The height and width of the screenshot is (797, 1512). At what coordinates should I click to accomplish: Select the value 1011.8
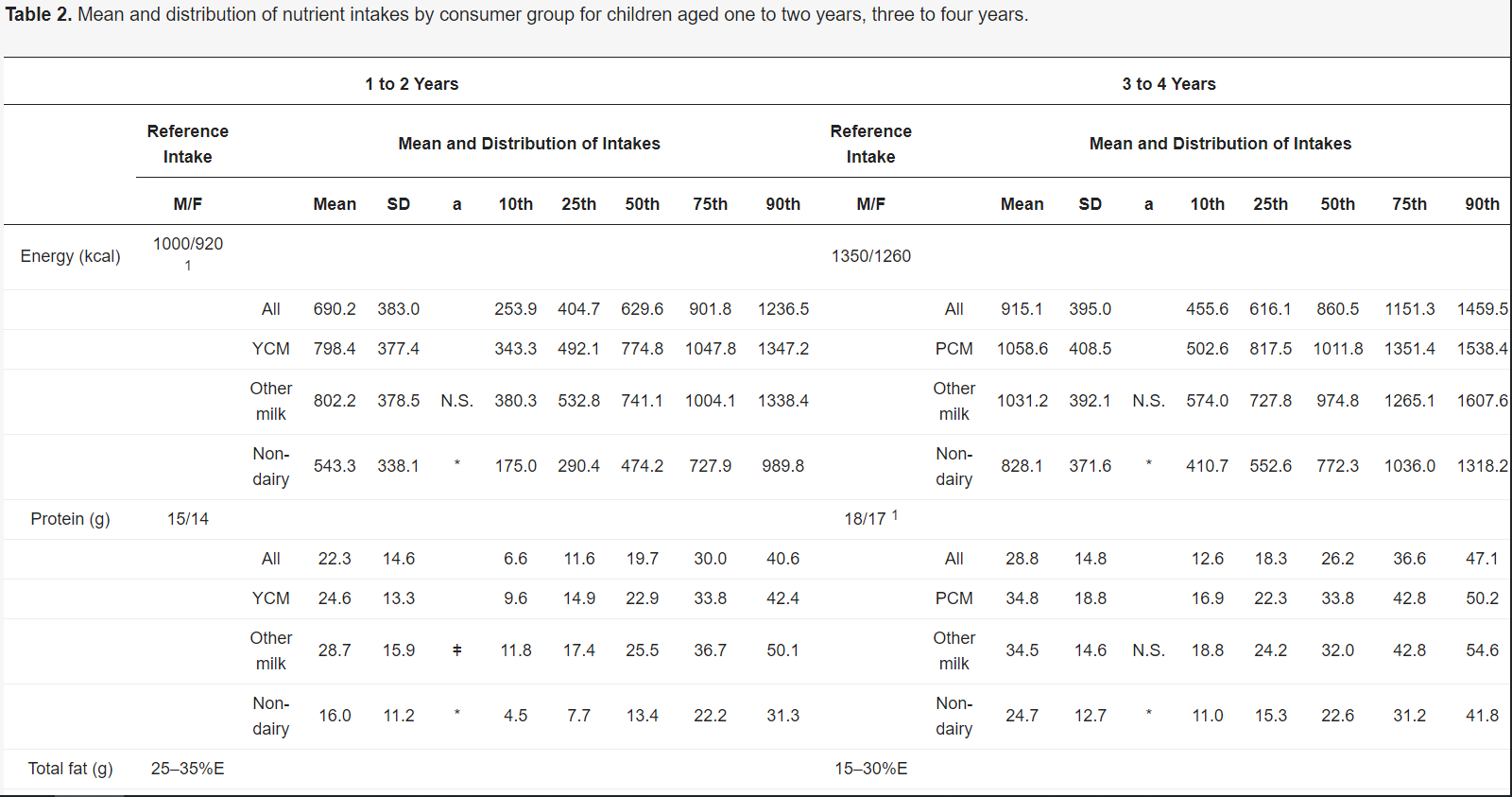[x=1338, y=349]
